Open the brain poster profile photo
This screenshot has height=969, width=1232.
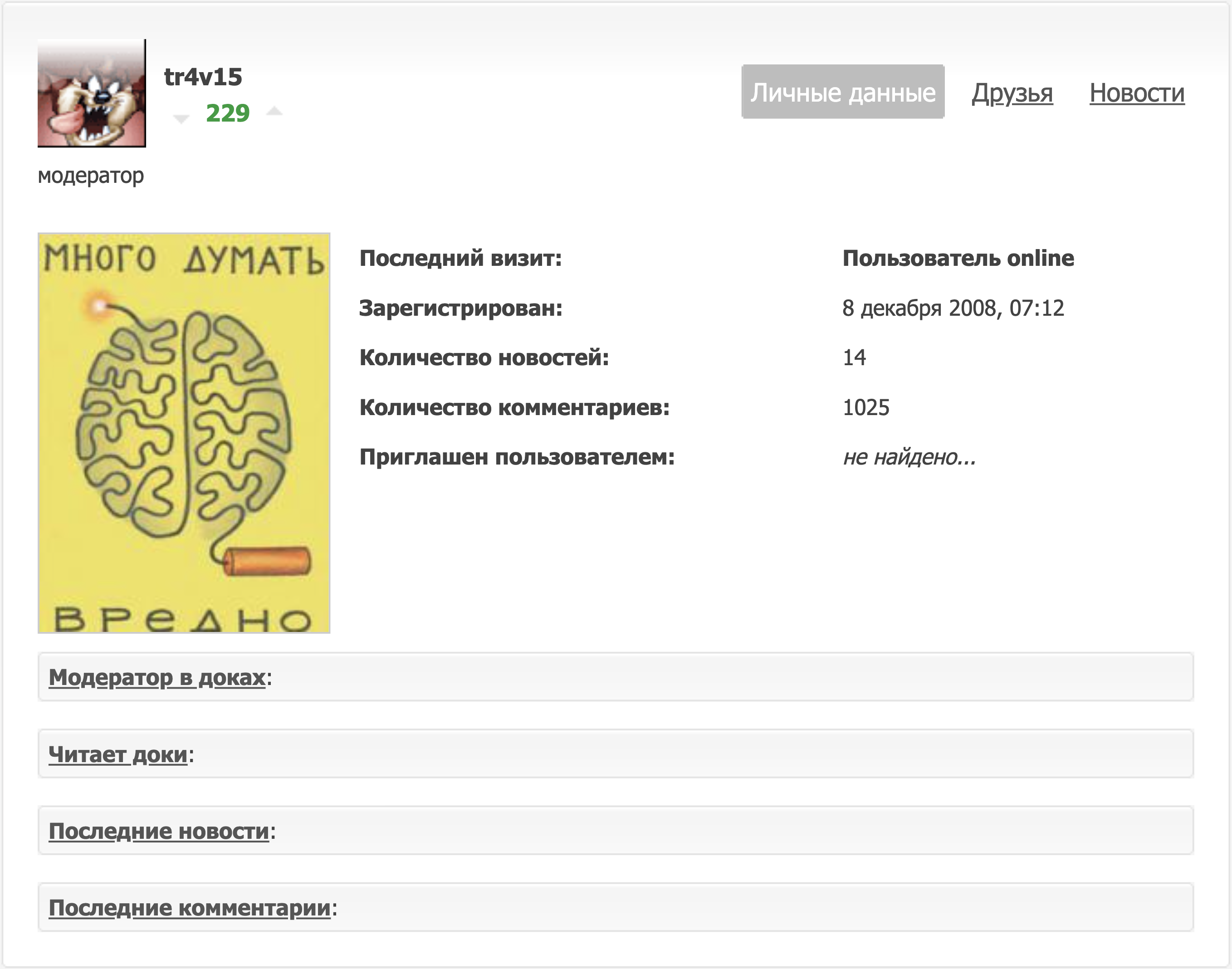tap(184, 433)
